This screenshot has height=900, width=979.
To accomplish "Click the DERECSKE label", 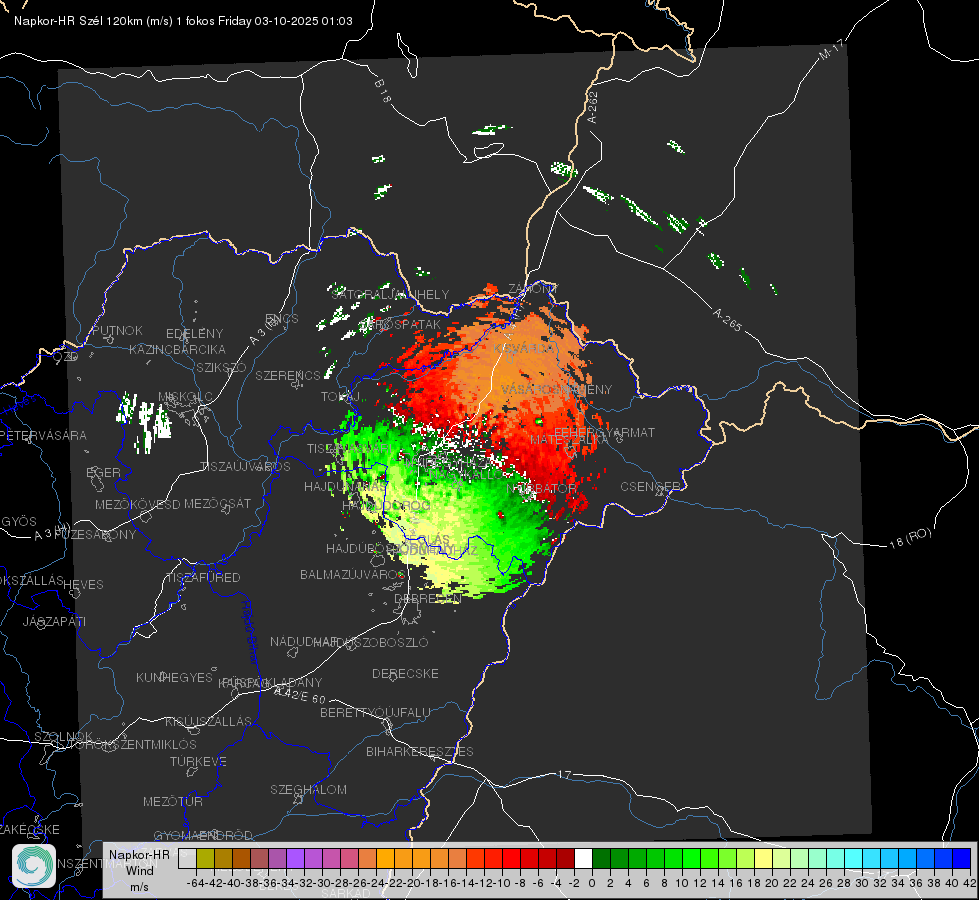I will [x=405, y=673].
